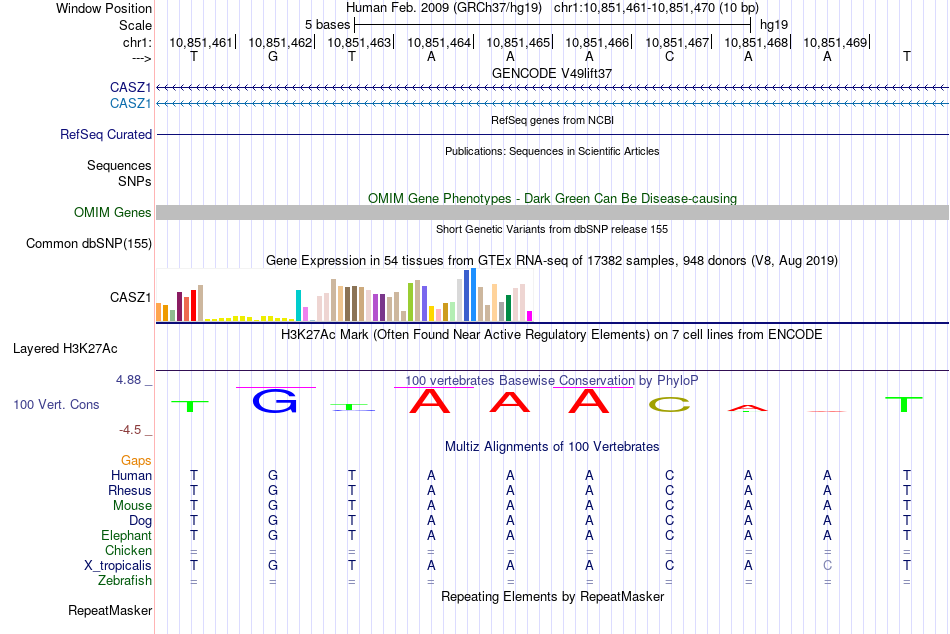Screen dimensions: 950x634
Task: Click 'Short Genetic Variants from dbSNP release 155'
Action: (x=552, y=229)
